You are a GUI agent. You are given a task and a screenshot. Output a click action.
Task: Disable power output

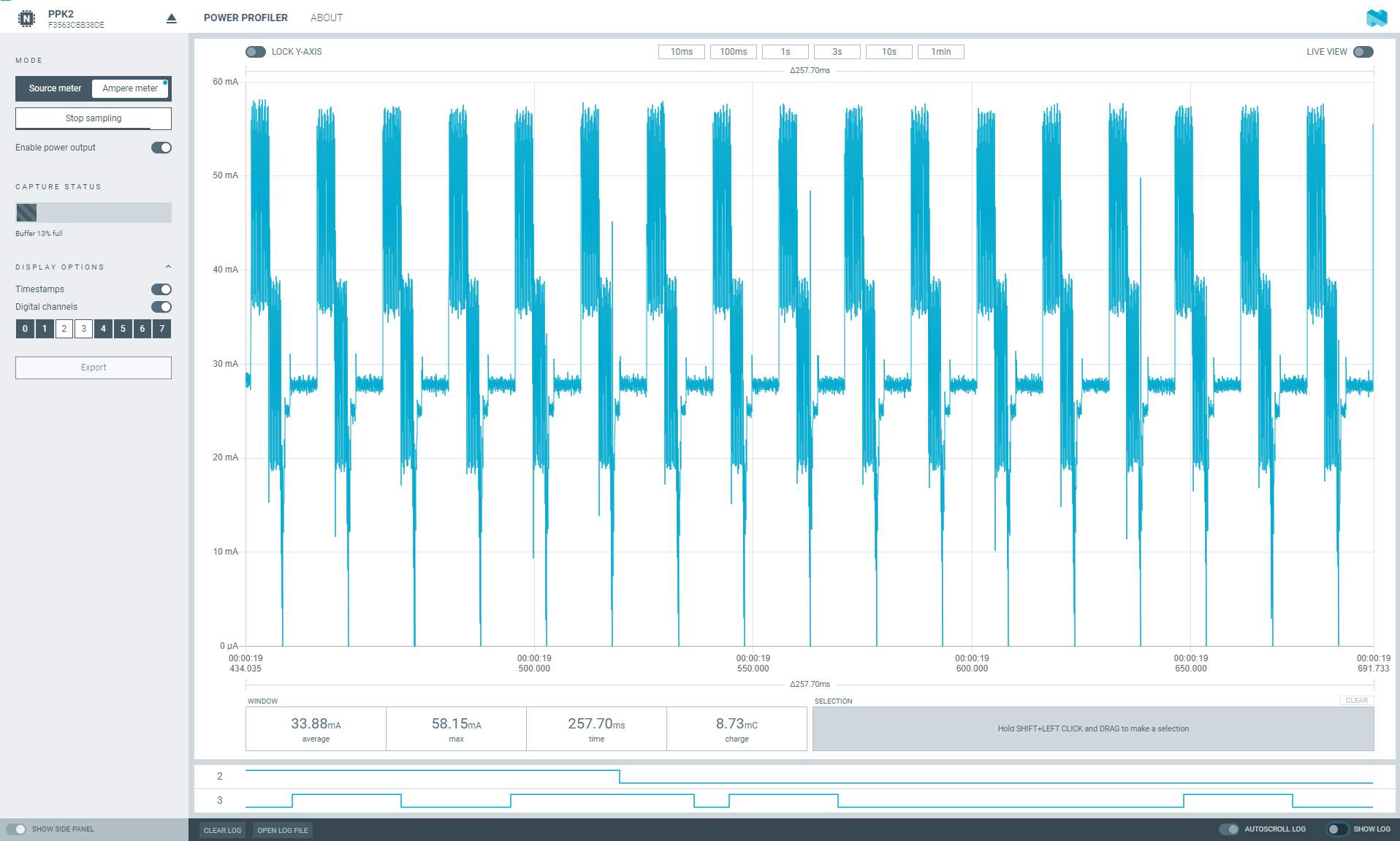point(161,147)
